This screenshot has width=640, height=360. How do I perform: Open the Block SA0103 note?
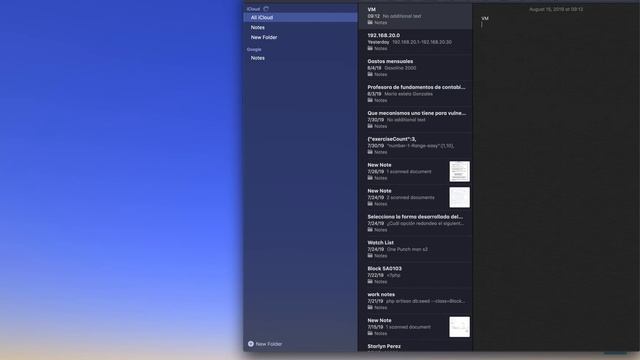point(416,275)
